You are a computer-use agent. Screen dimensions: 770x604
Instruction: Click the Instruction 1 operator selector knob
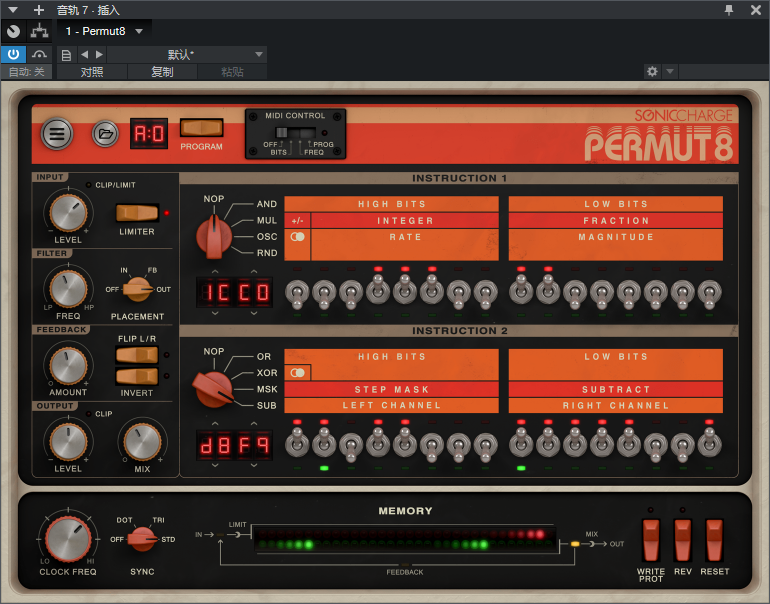(x=214, y=237)
